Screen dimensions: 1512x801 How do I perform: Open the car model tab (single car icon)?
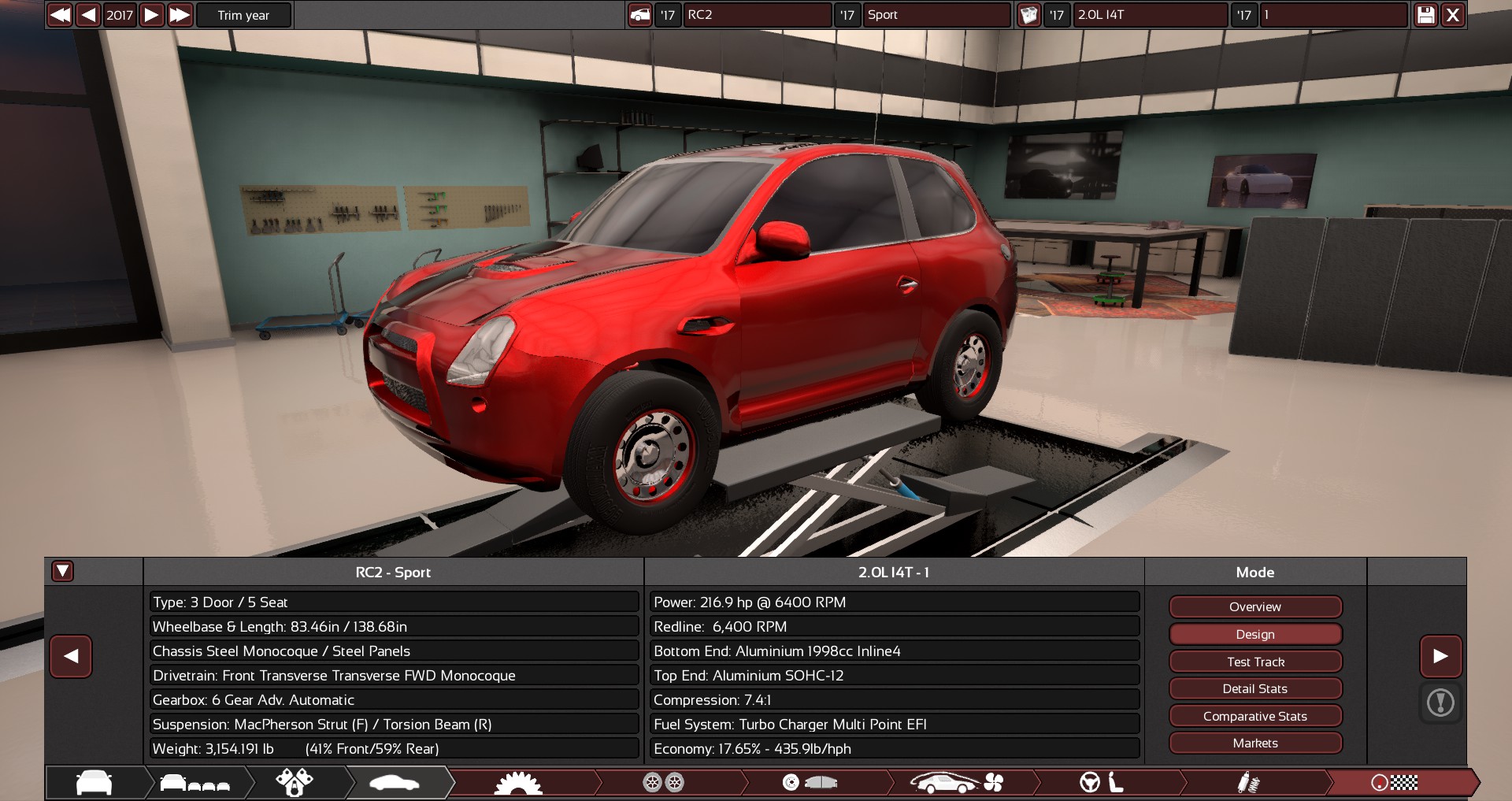point(94,783)
